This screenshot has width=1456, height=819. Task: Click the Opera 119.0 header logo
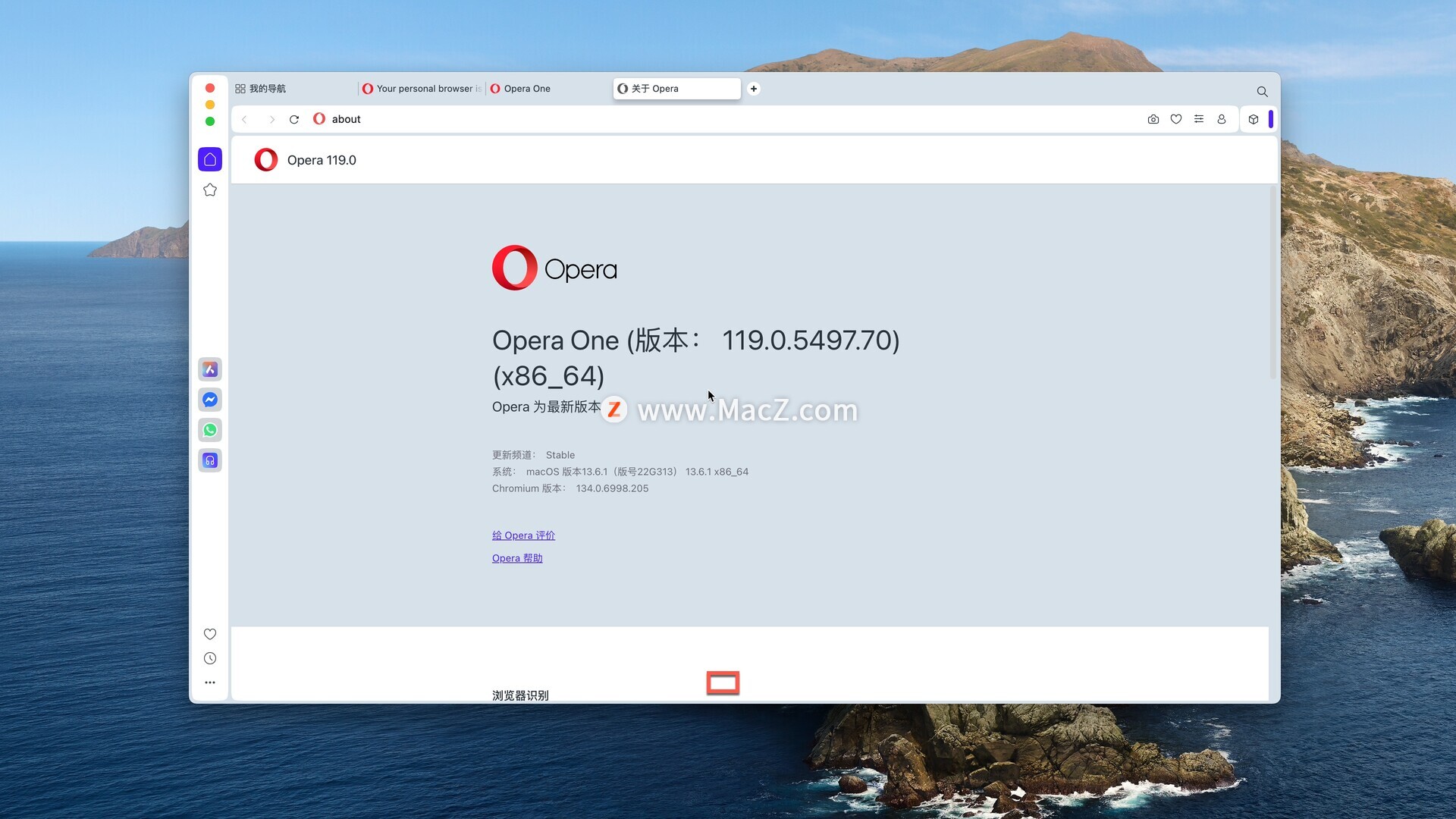tap(265, 160)
